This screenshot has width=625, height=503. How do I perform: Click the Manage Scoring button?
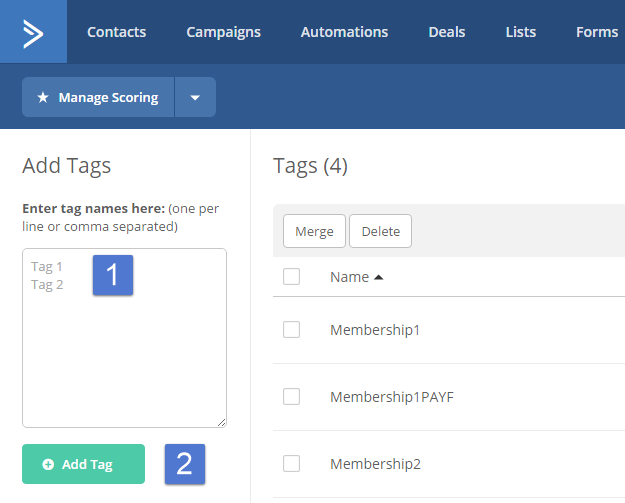point(98,97)
